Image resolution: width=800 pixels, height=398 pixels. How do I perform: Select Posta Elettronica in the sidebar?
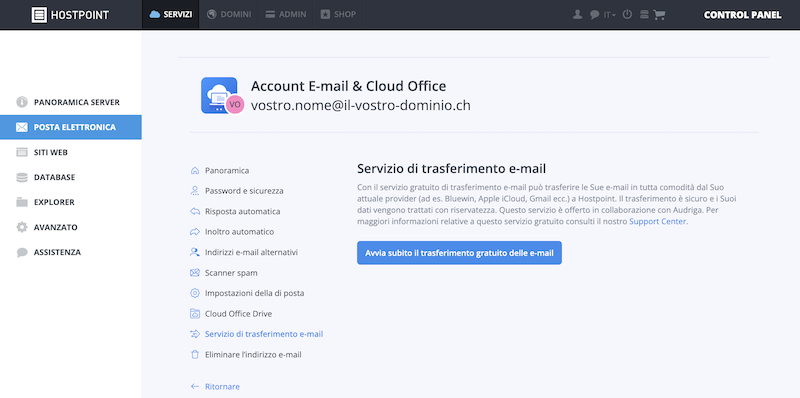(71, 127)
